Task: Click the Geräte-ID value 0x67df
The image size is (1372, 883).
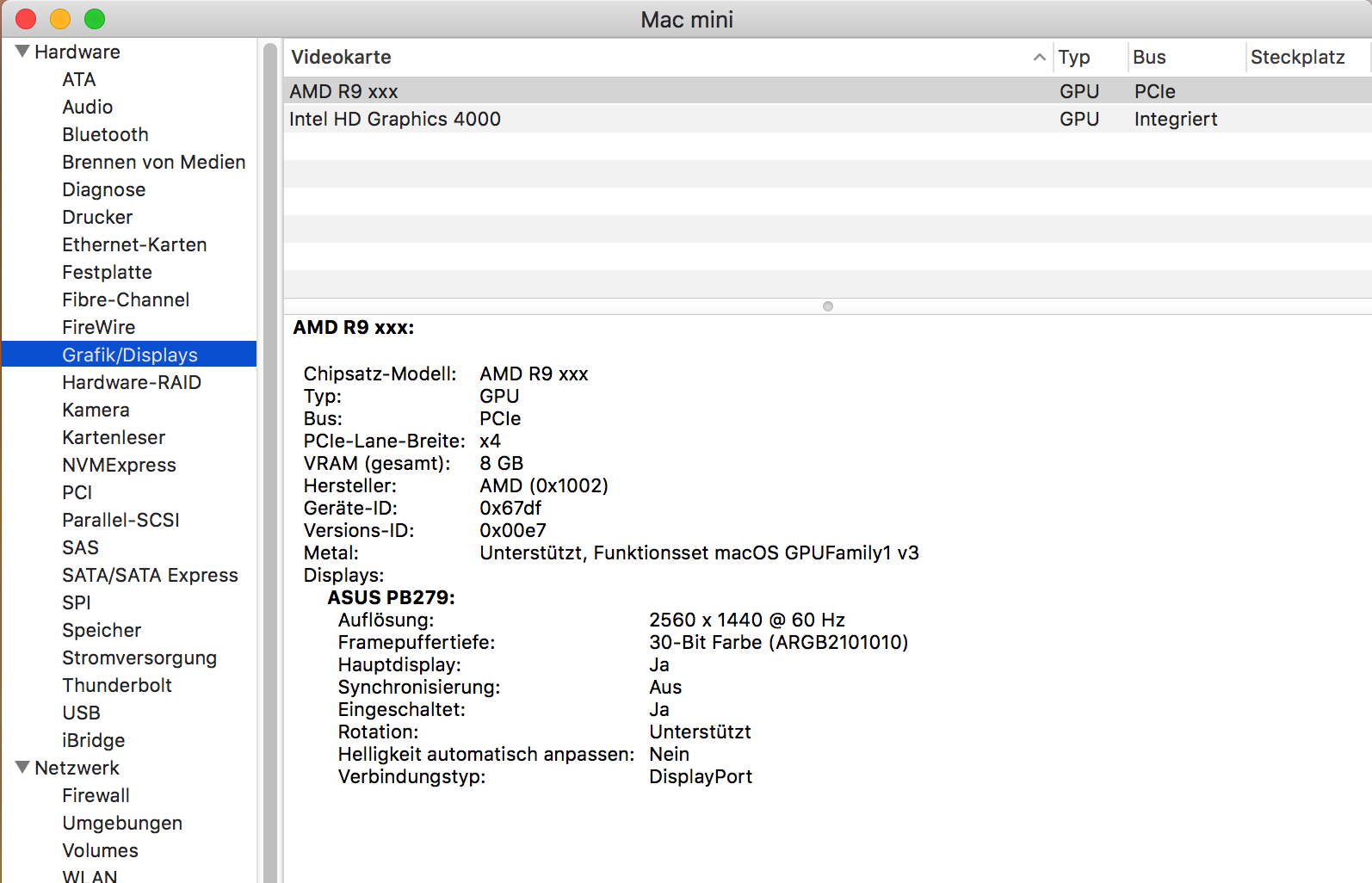Action: (x=510, y=508)
